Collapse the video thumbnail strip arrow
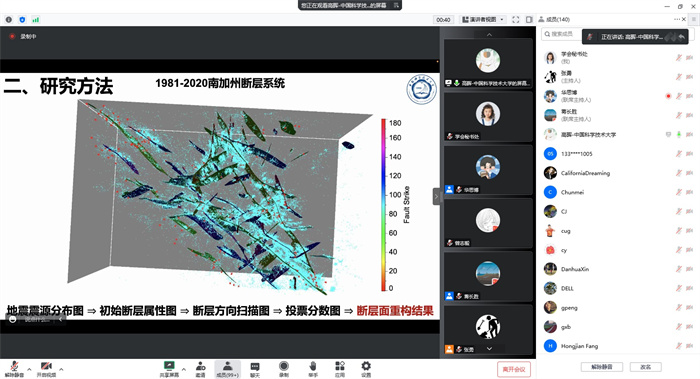The height and width of the screenshot is (379, 700). point(437,196)
